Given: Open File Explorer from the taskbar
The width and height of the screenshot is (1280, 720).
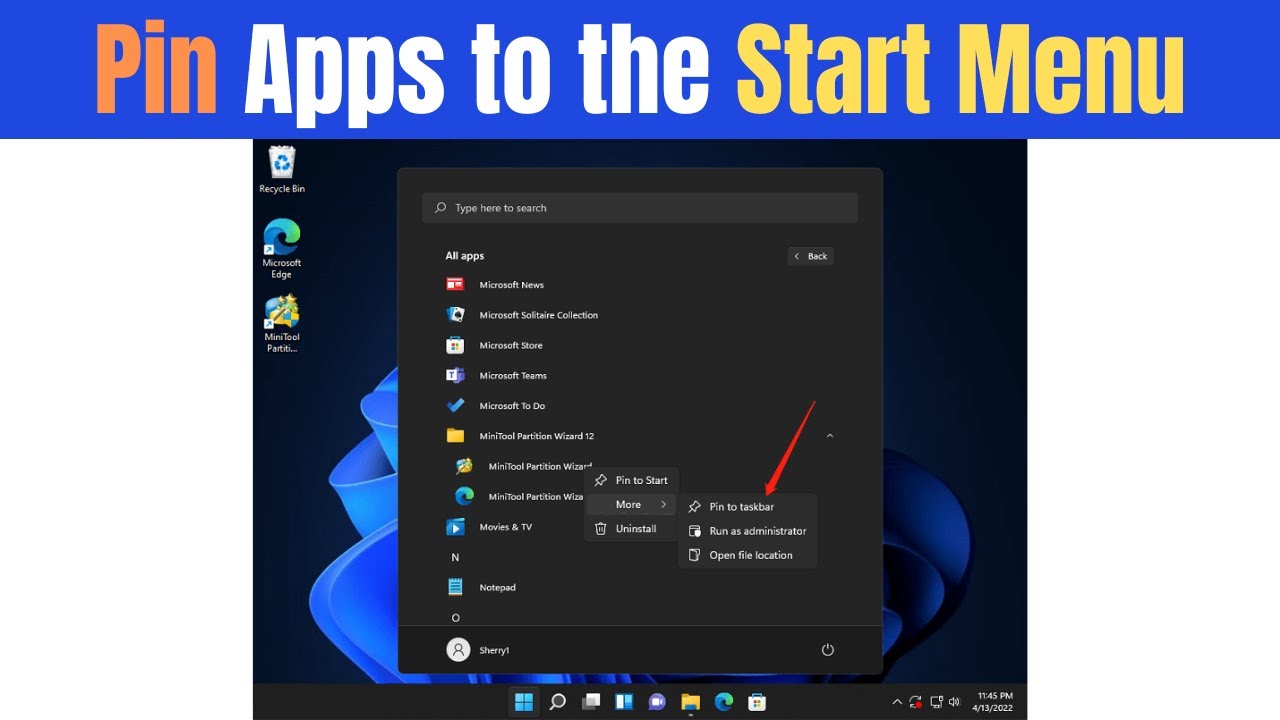Looking at the screenshot, I should point(690,702).
